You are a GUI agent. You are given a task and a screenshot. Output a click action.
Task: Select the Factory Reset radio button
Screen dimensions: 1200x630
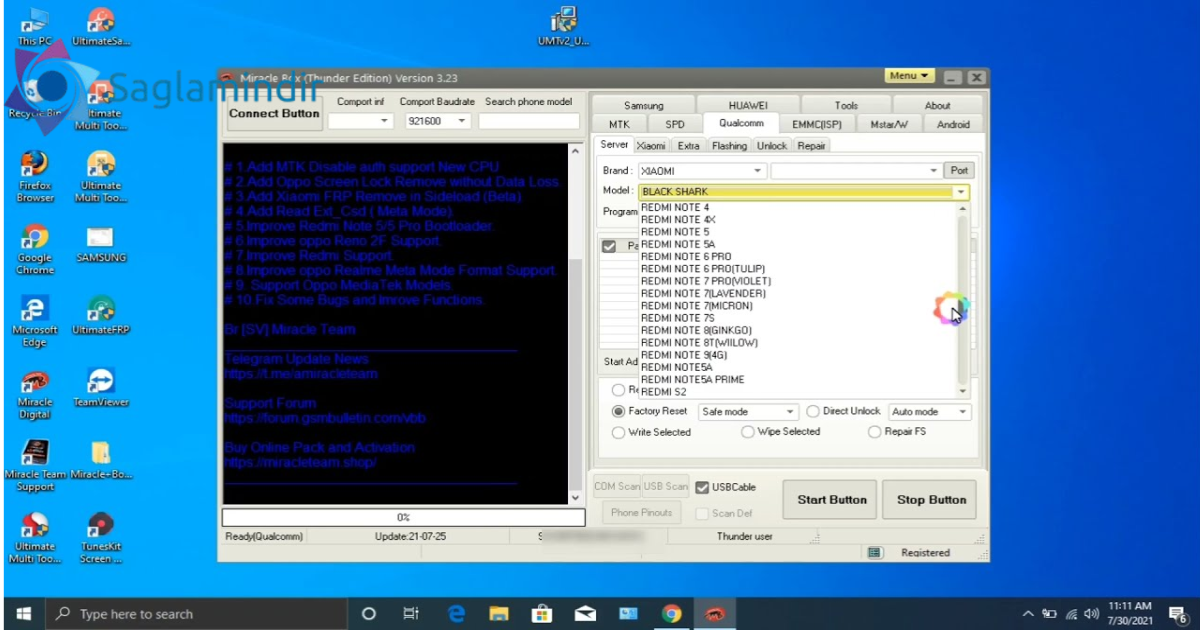pyautogui.click(x=618, y=411)
